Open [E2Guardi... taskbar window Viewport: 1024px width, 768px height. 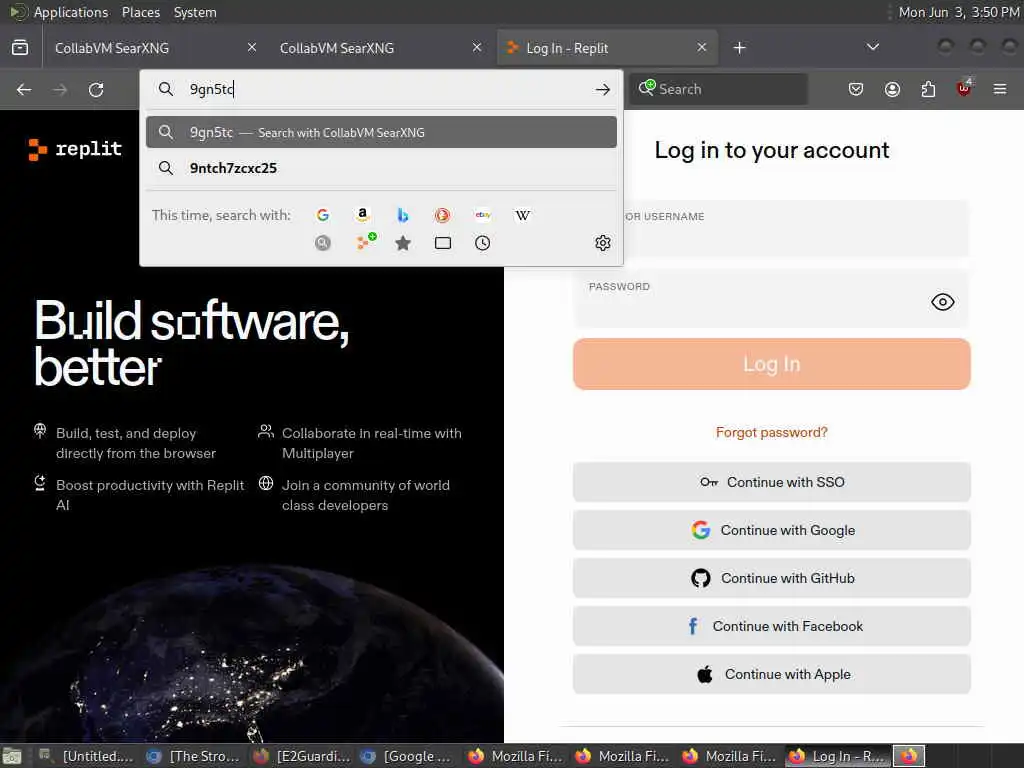(301, 756)
